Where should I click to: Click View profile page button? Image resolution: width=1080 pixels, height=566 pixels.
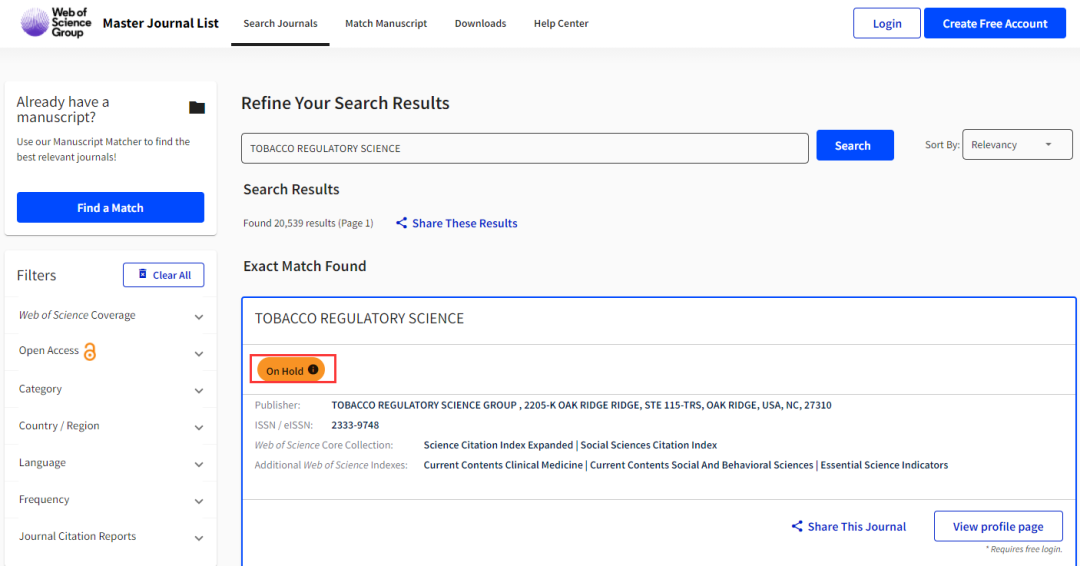998,526
